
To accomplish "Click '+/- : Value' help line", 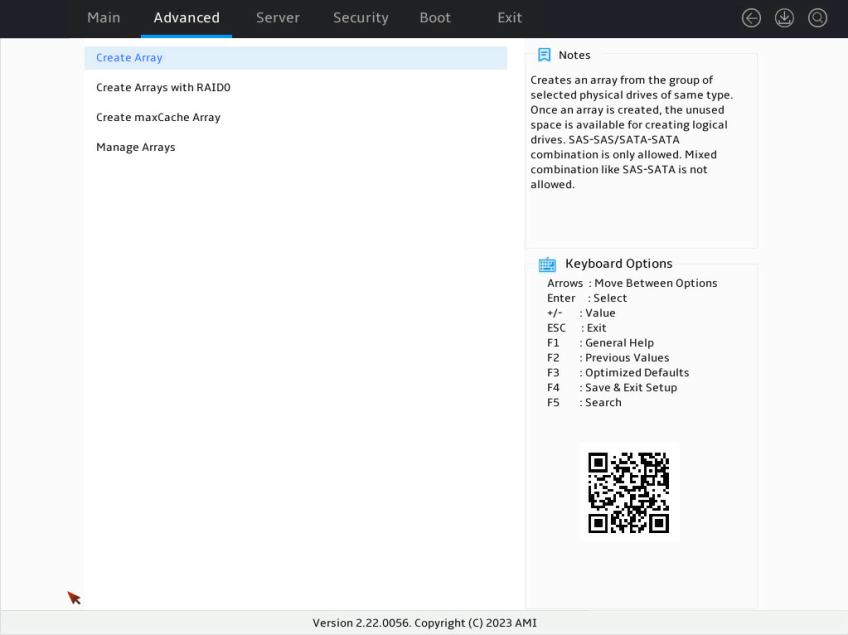I will pos(581,313).
